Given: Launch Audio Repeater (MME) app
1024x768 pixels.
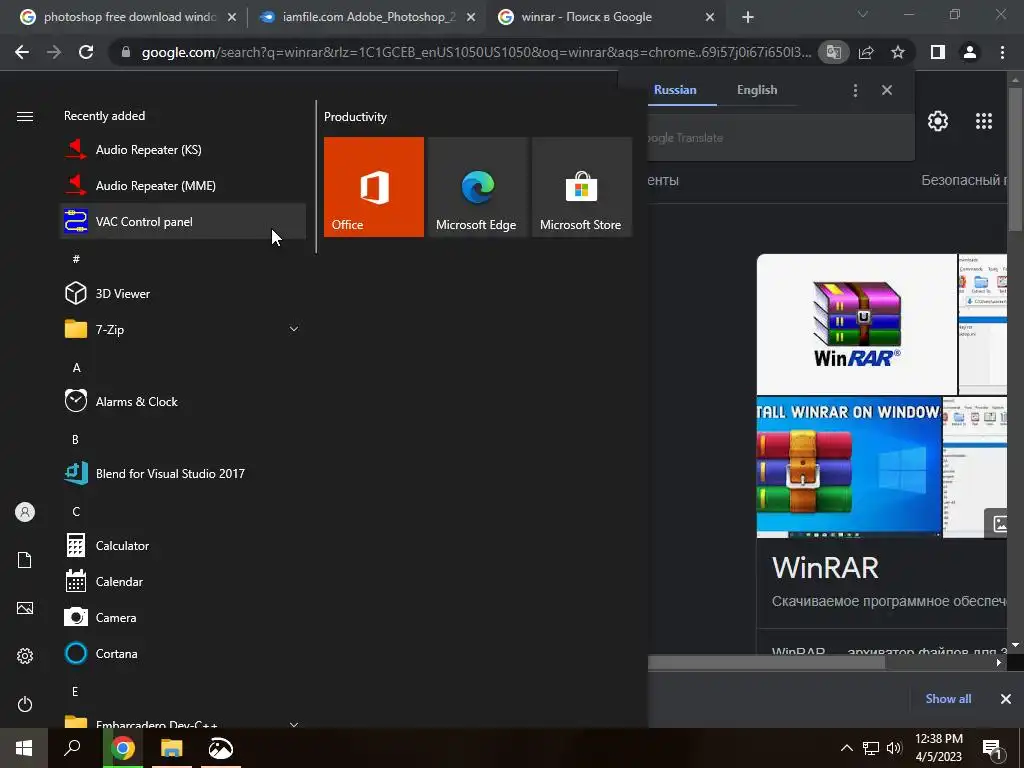Looking at the screenshot, I should click(x=183, y=185).
